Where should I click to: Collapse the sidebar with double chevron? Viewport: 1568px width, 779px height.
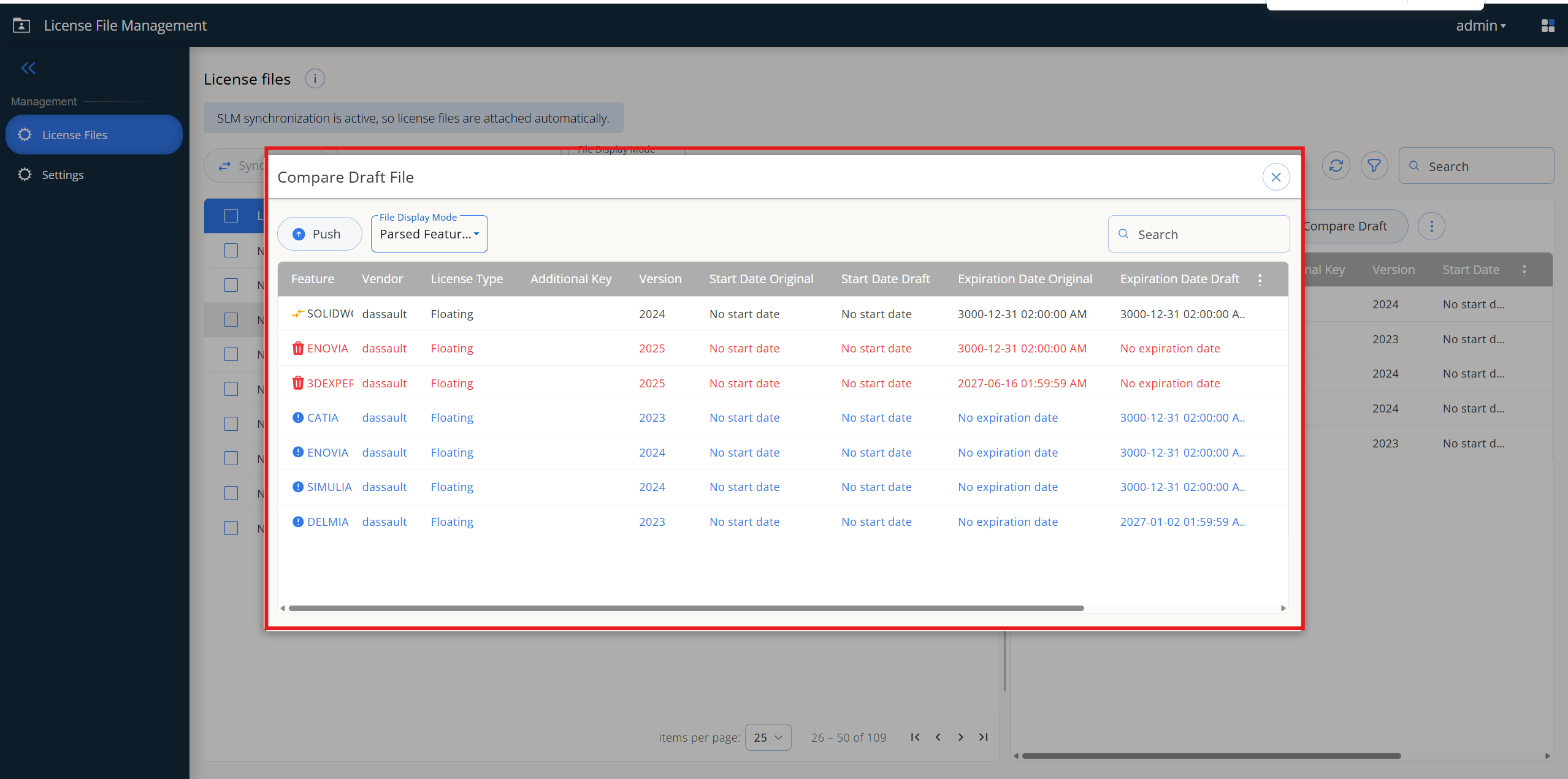point(28,68)
